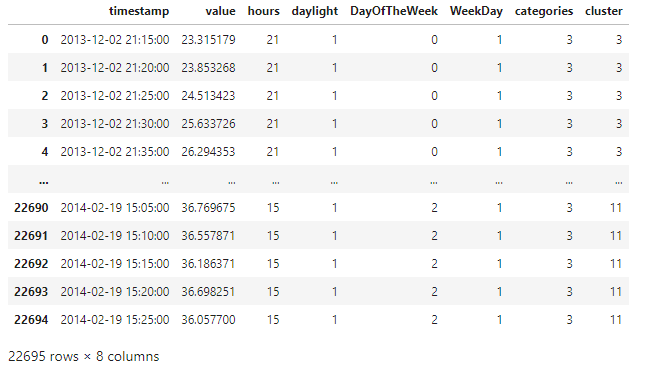The image size is (649, 374).
Task: Click timestamp 2014-02-19 15:10:00 cell
Action: [x=115, y=236]
